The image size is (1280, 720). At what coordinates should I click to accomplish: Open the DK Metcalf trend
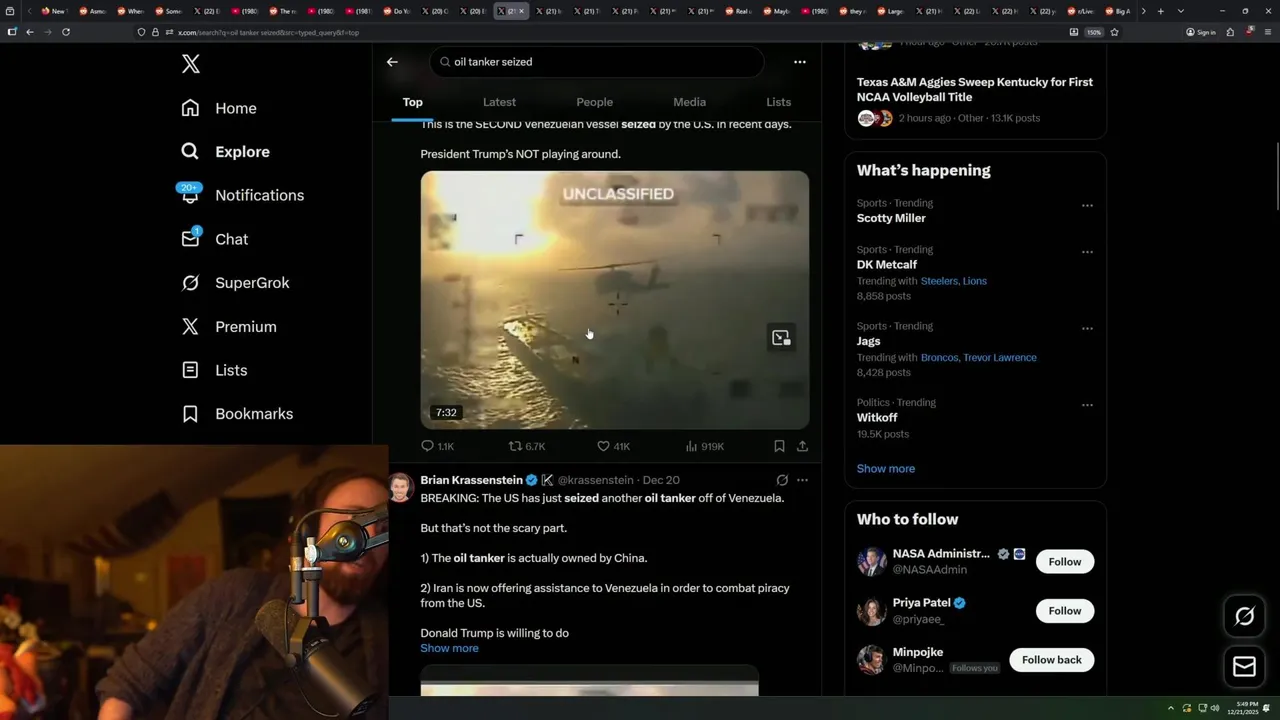(886, 265)
